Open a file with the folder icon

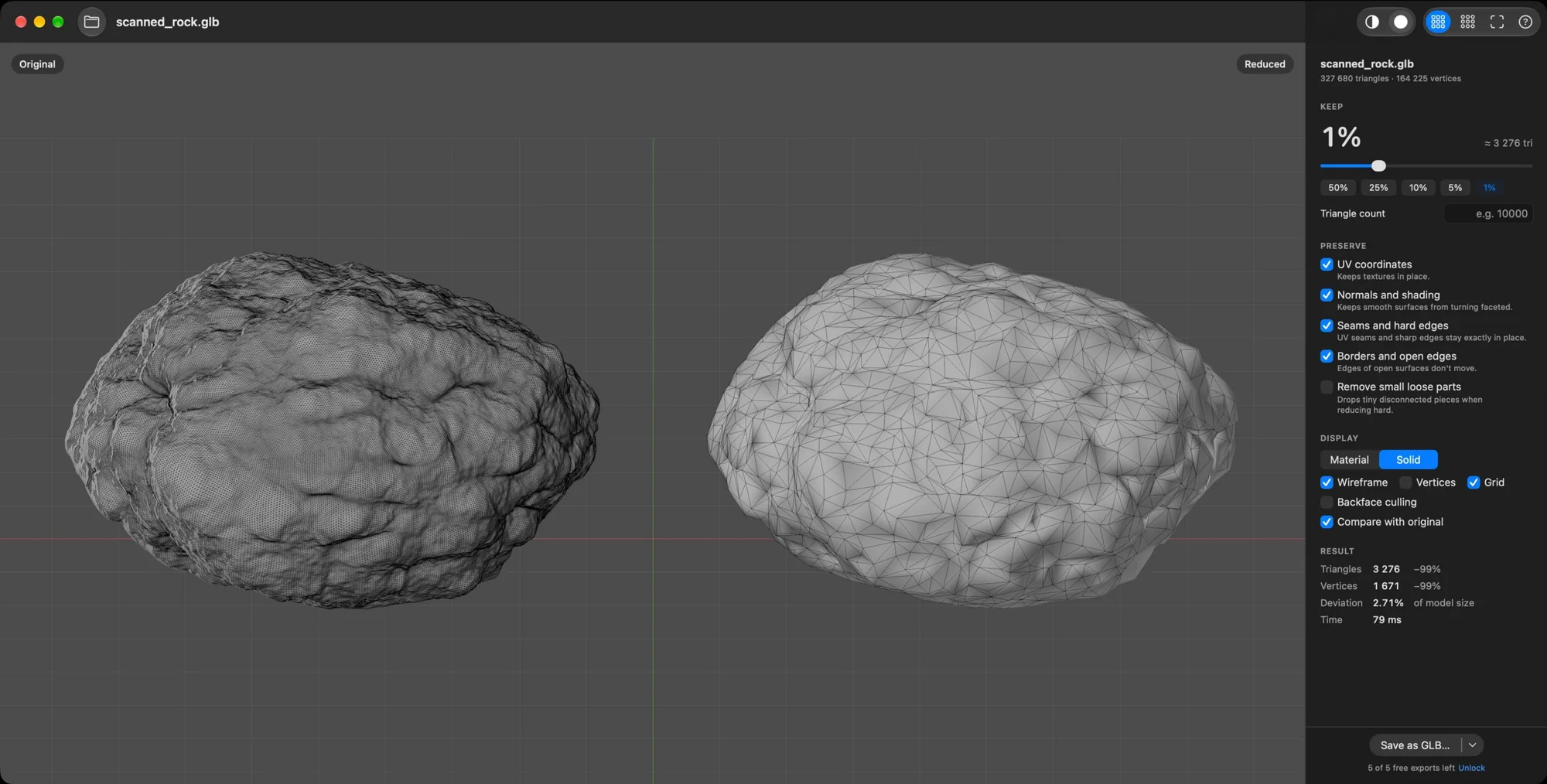[x=91, y=22]
